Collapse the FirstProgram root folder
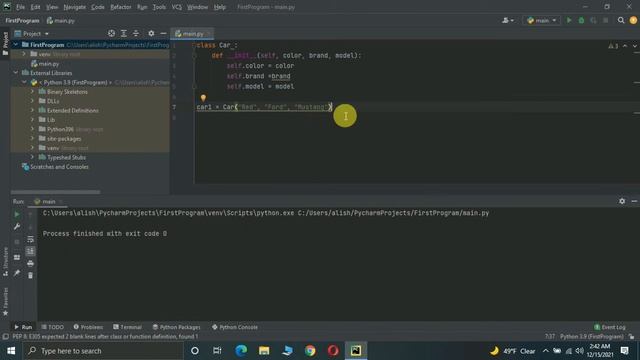Viewport: 640px width, 360px height. tap(16, 45)
